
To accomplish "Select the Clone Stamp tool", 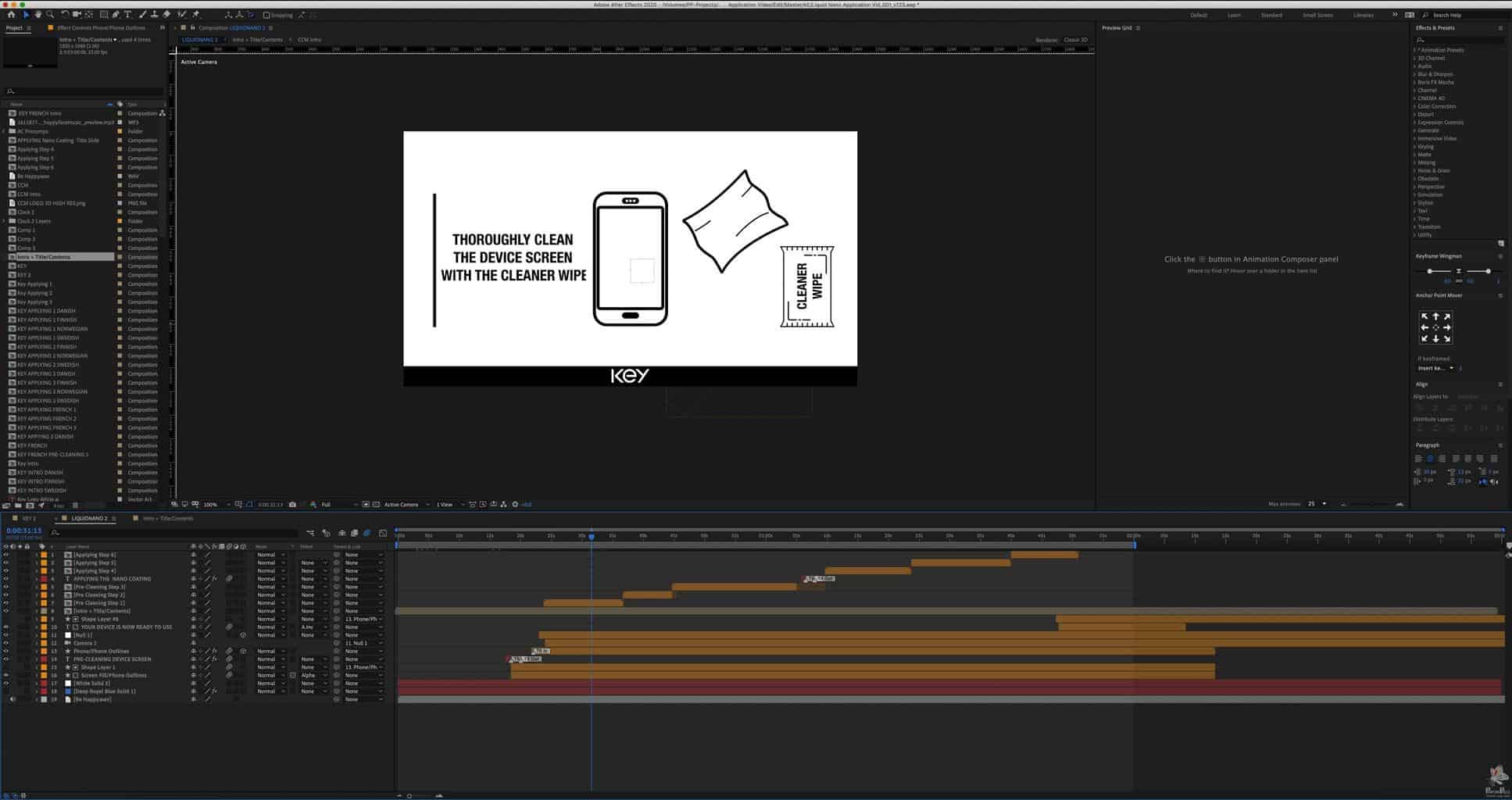I will pos(155,14).
